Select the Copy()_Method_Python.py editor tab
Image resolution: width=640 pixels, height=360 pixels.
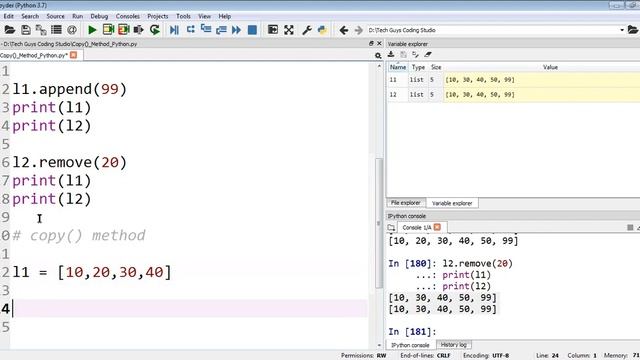click(x=34, y=55)
